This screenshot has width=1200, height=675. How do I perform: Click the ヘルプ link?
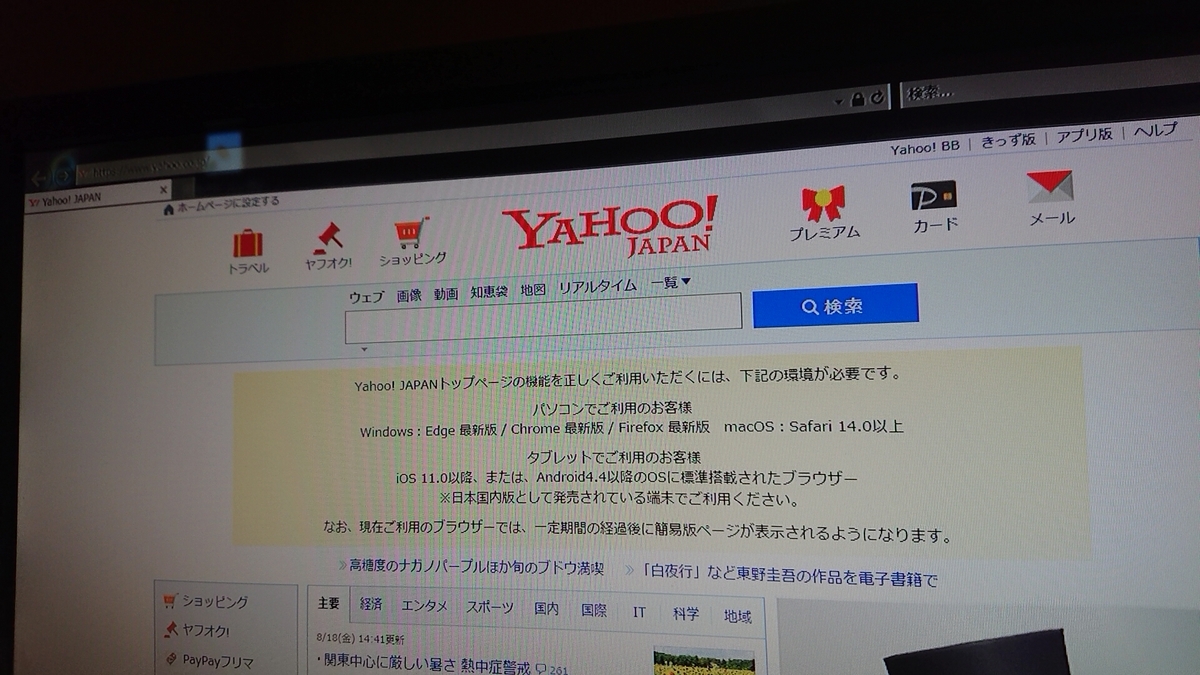pos(1156,131)
